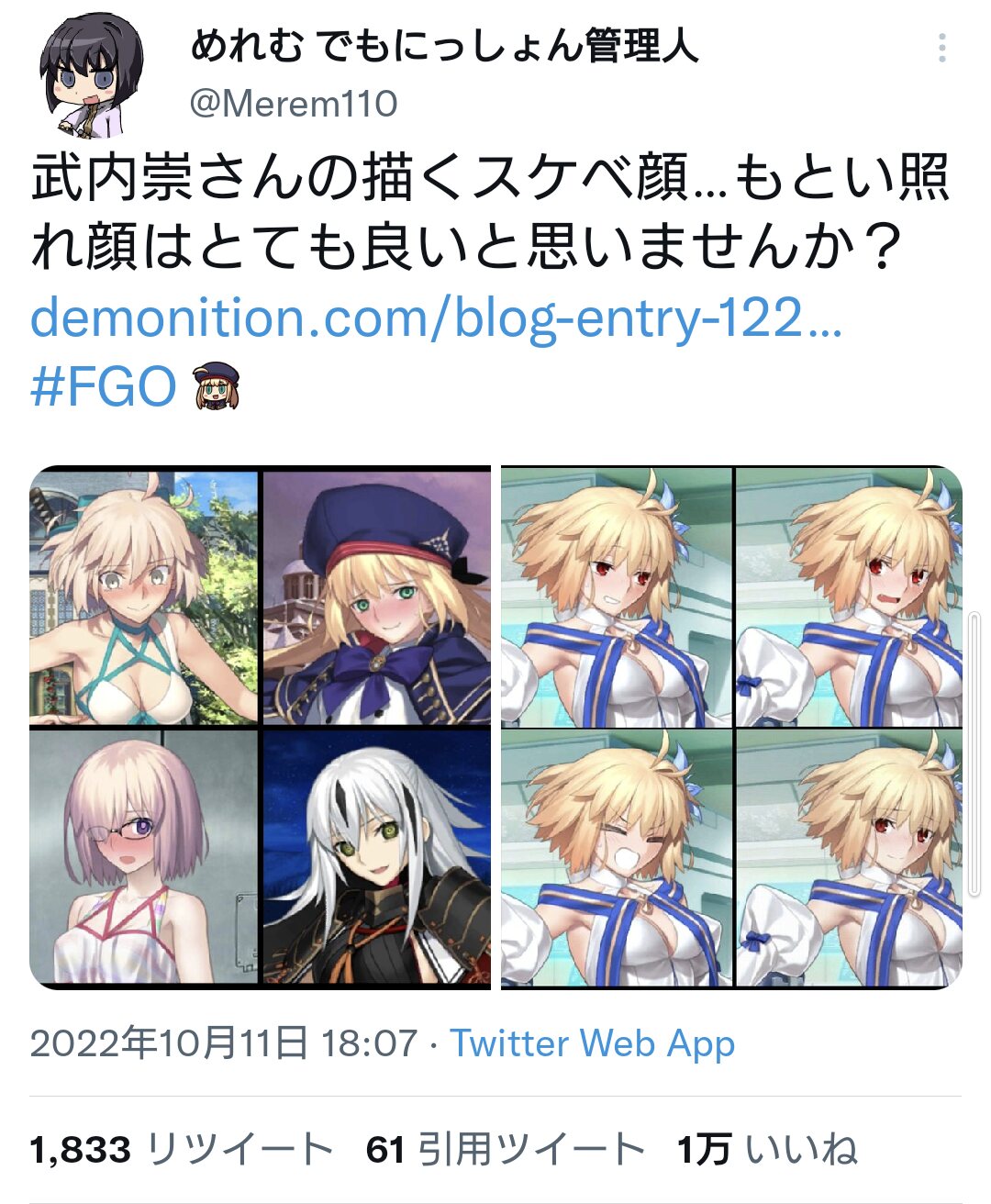Open the display name めれむ でもにっしょん管理人
991x1204 pixels.
click(444, 45)
